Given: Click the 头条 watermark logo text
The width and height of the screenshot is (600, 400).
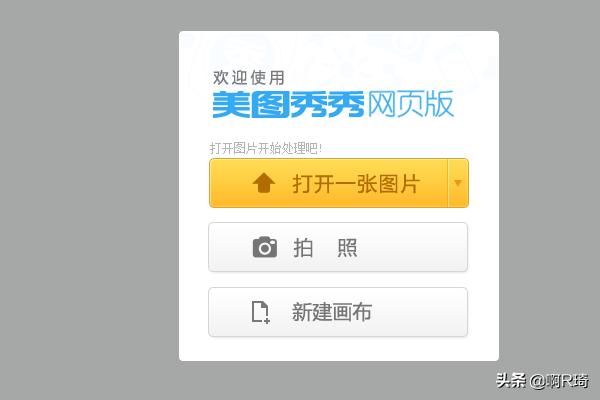Looking at the screenshot, I should coord(511,380).
